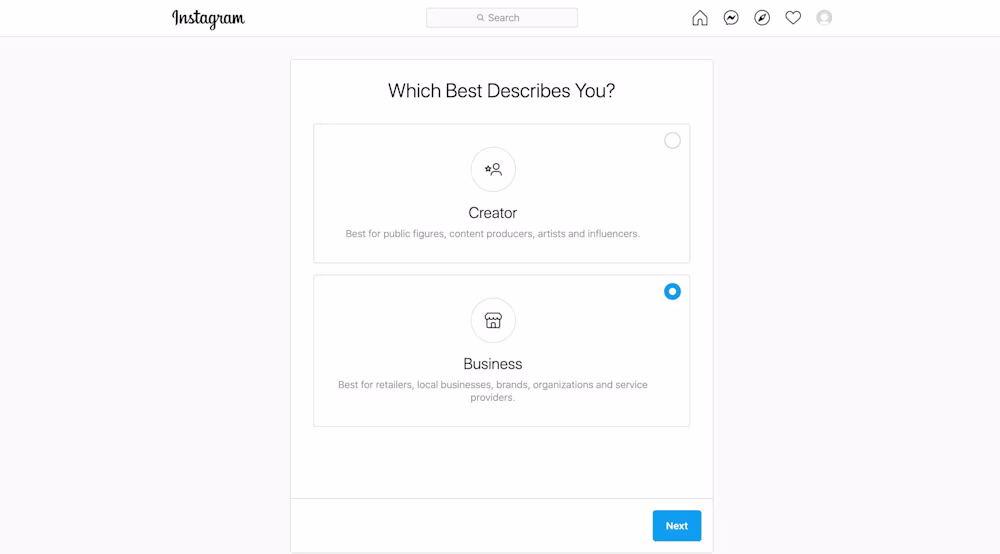
Task: Open Messenger direct messages icon
Action: [x=731, y=18]
